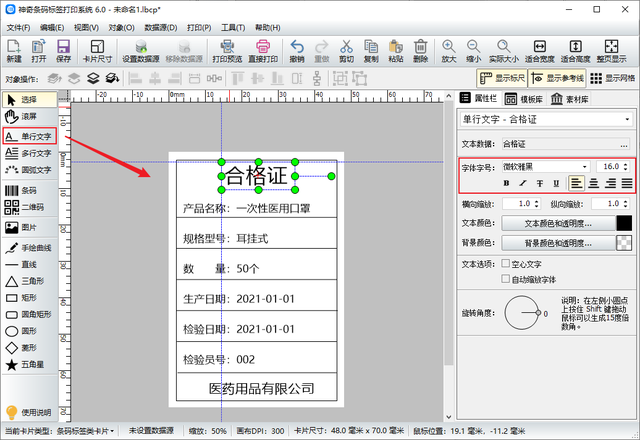640x440 pixels.
Task: Toggle italic text formatting
Action: [523, 183]
